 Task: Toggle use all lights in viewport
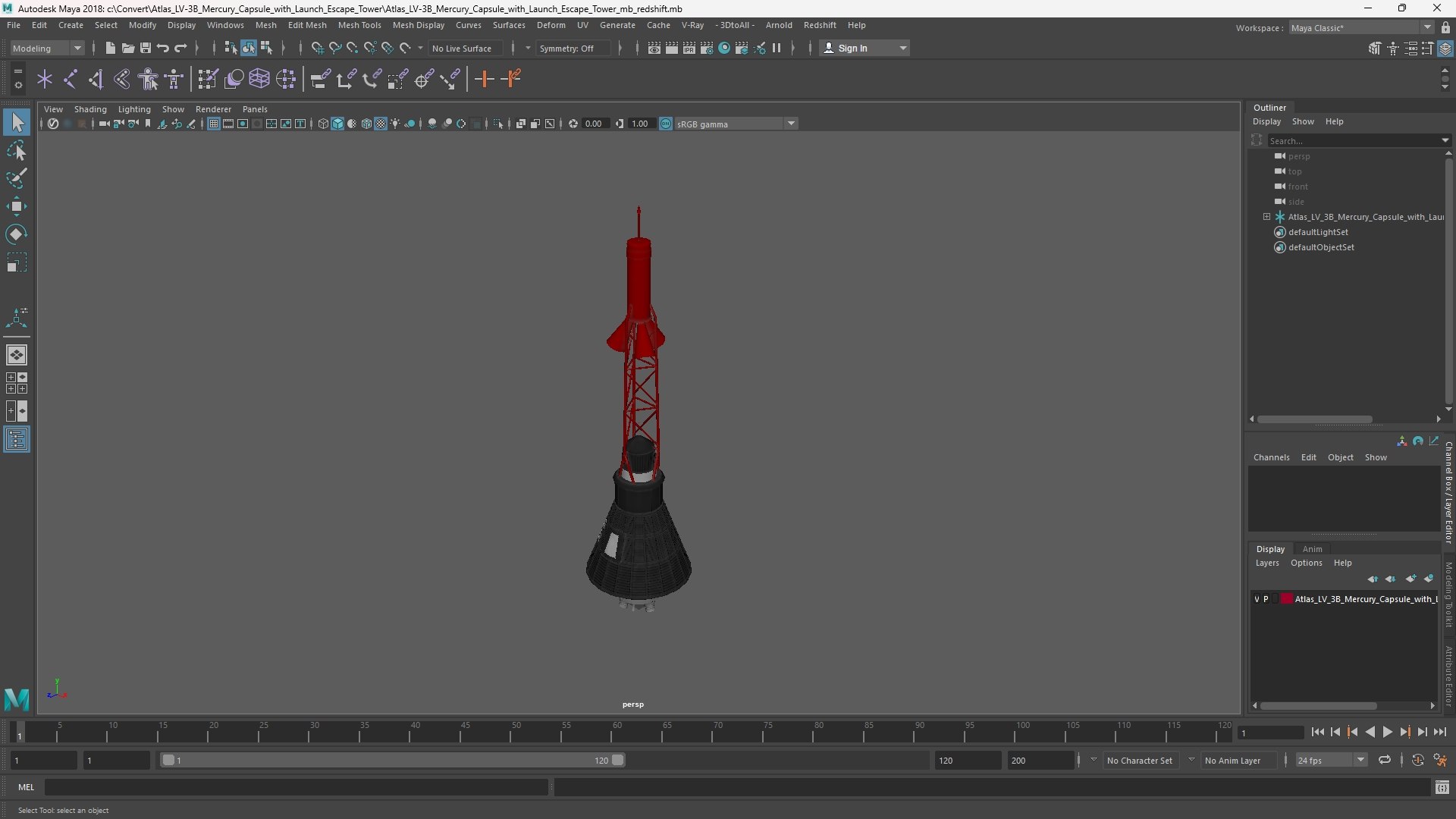395,124
